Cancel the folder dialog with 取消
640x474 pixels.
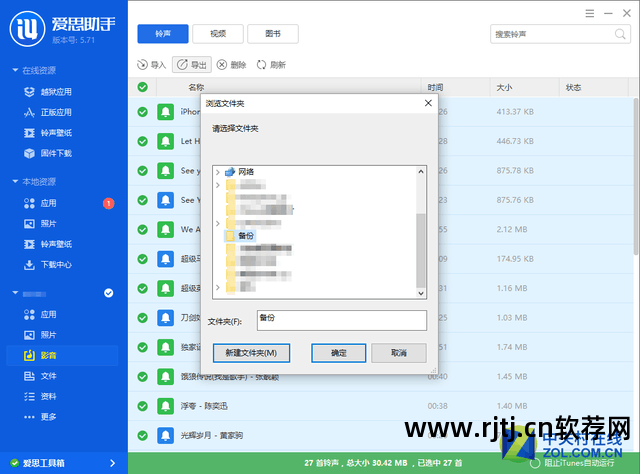point(399,353)
